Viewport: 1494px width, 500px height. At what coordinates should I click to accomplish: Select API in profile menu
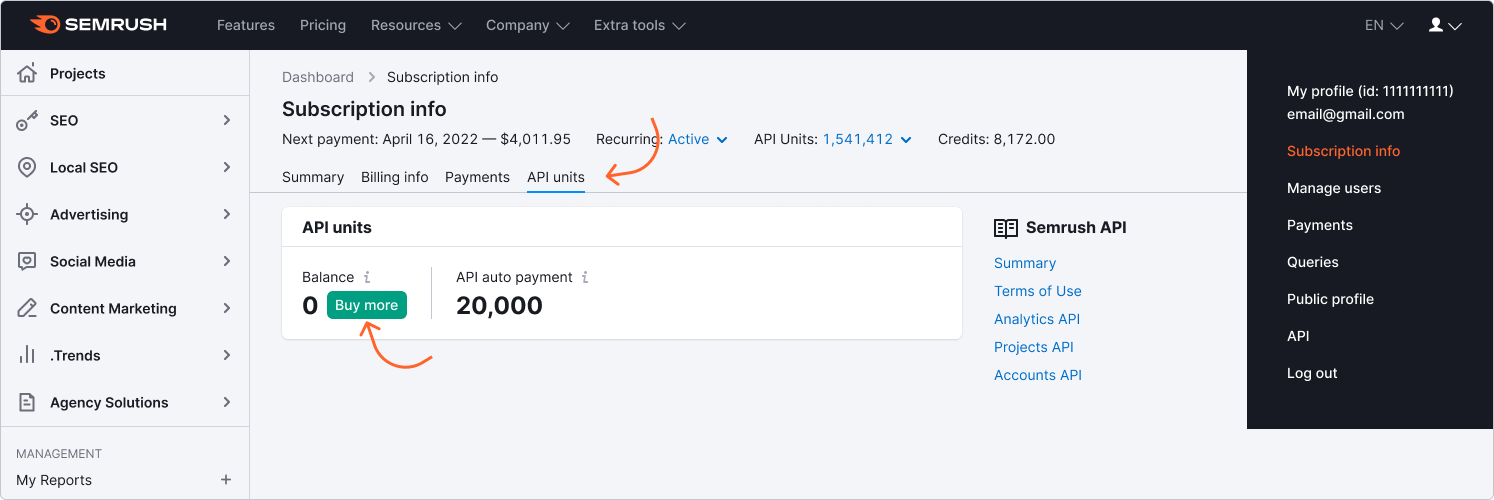coord(1298,336)
